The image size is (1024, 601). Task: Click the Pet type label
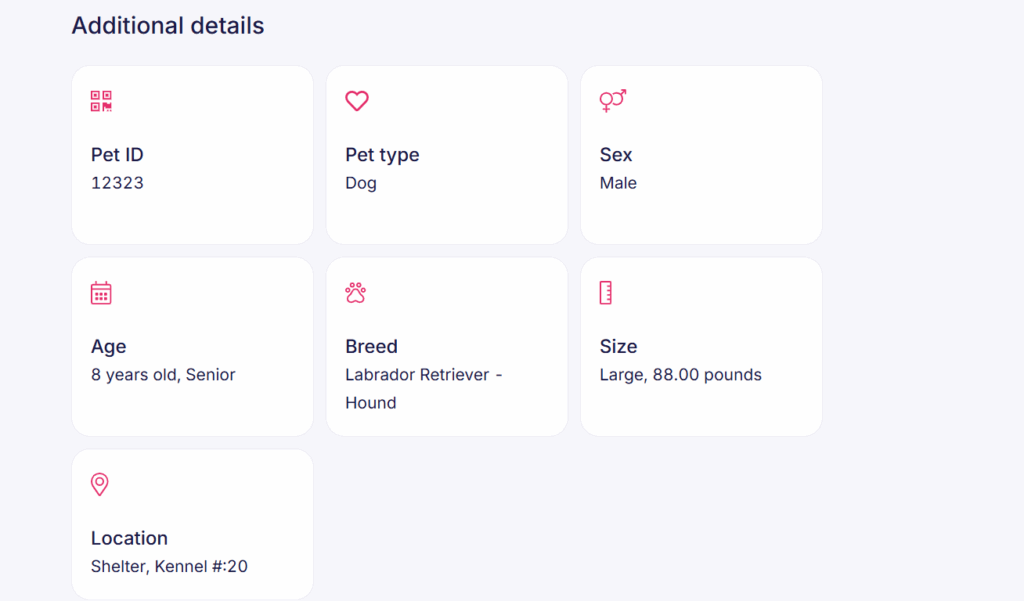coord(382,155)
